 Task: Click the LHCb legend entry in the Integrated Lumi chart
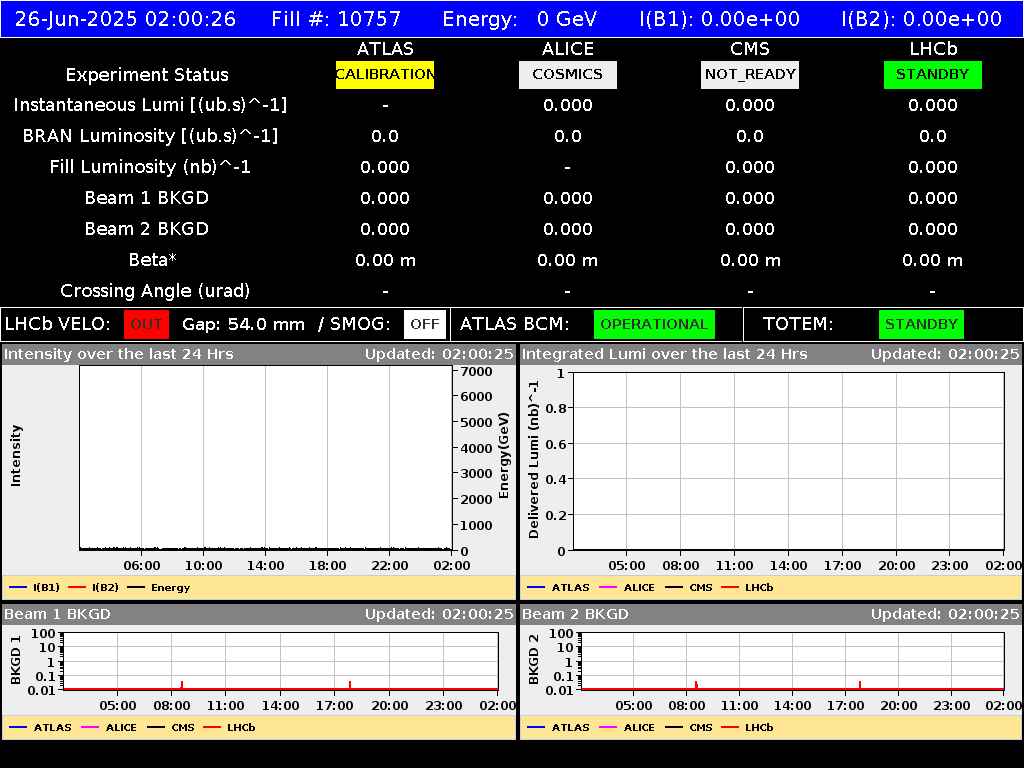(747, 588)
